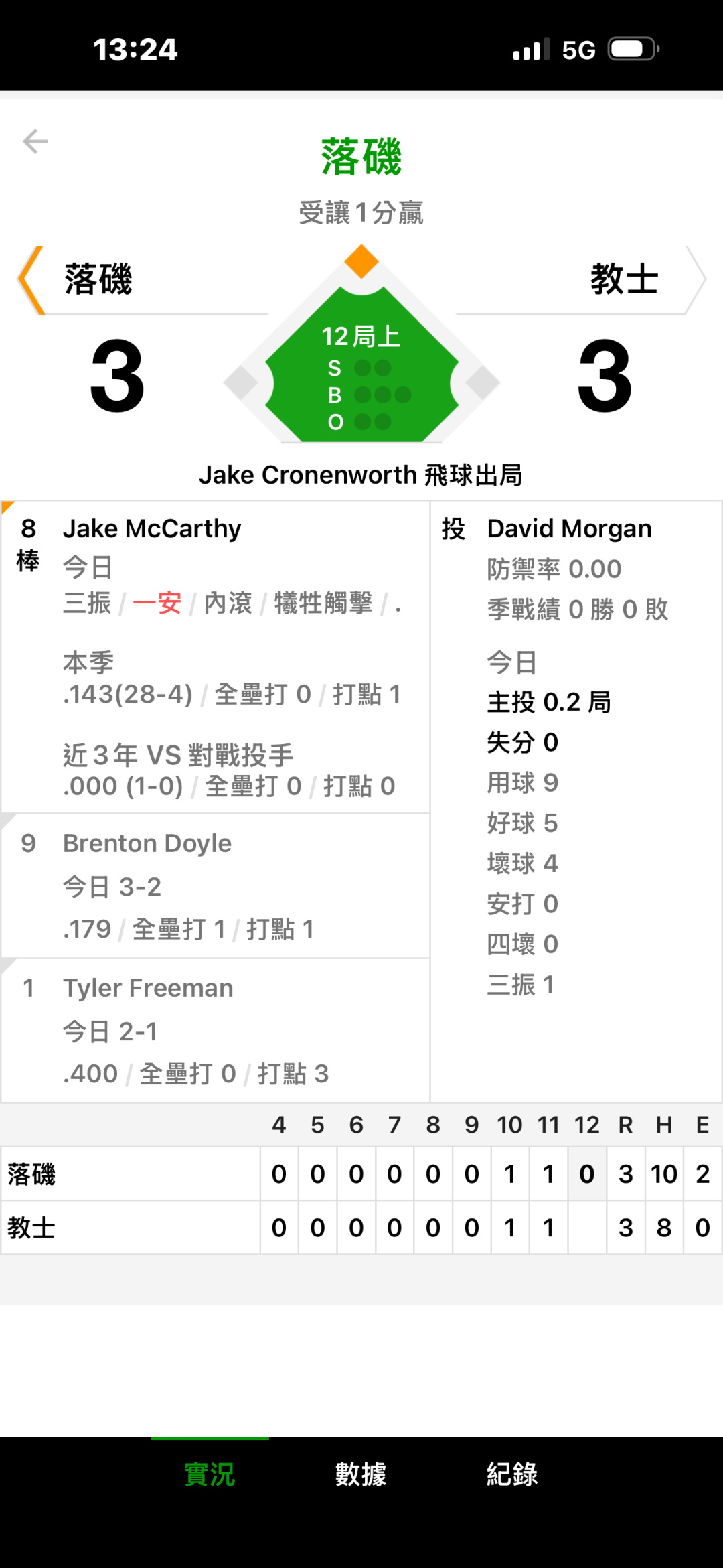
Task: Tap the battery status icon
Action: pyautogui.click(x=633, y=50)
